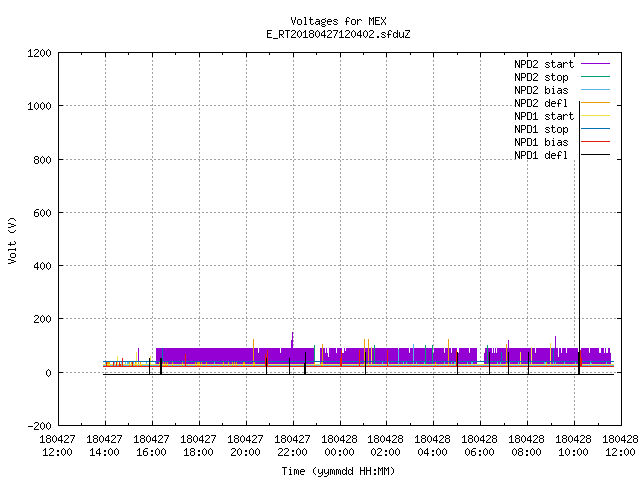This screenshot has height=480, width=640.
Task: Click the -200 y-axis tick label
Action: pyautogui.click(x=40, y=426)
